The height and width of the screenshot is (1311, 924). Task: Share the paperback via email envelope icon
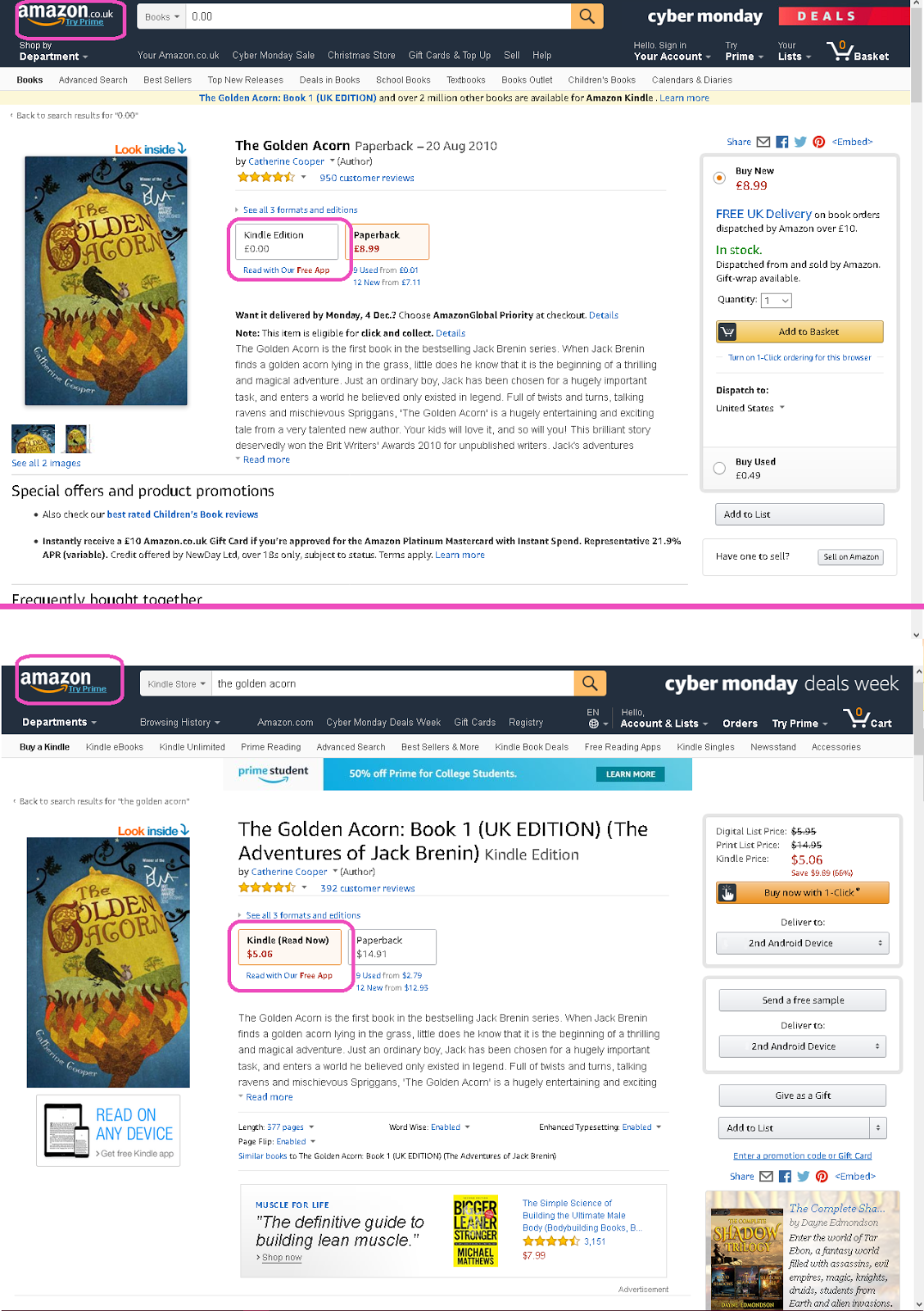(x=763, y=142)
